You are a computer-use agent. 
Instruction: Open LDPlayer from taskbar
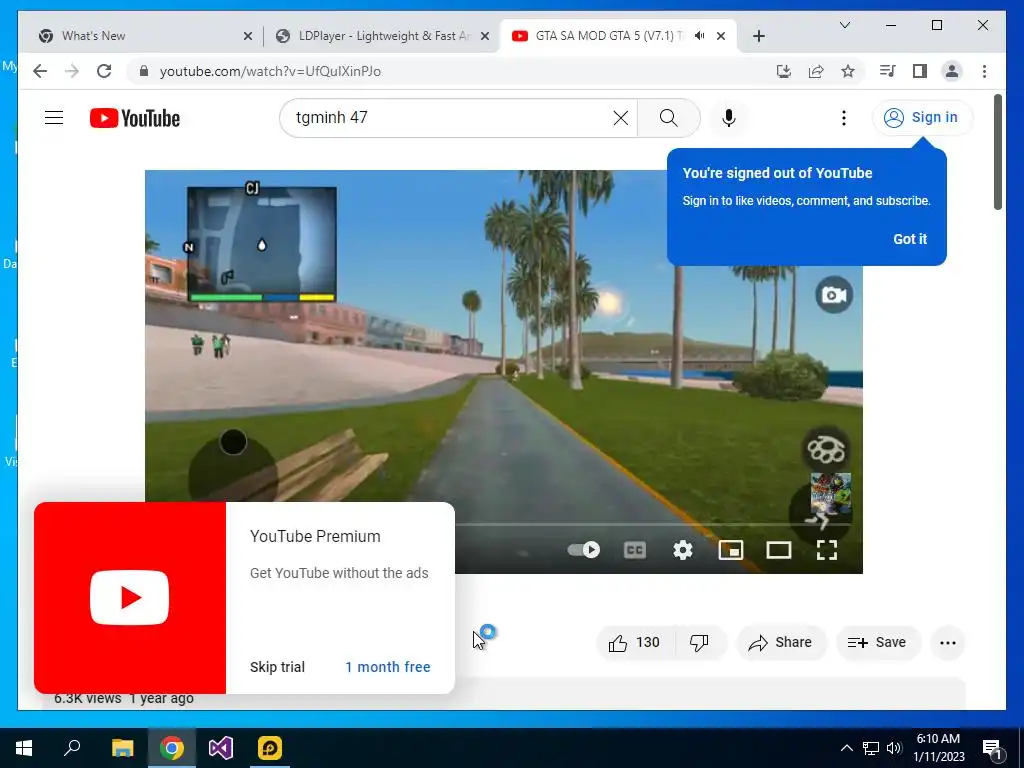tap(270, 748)
